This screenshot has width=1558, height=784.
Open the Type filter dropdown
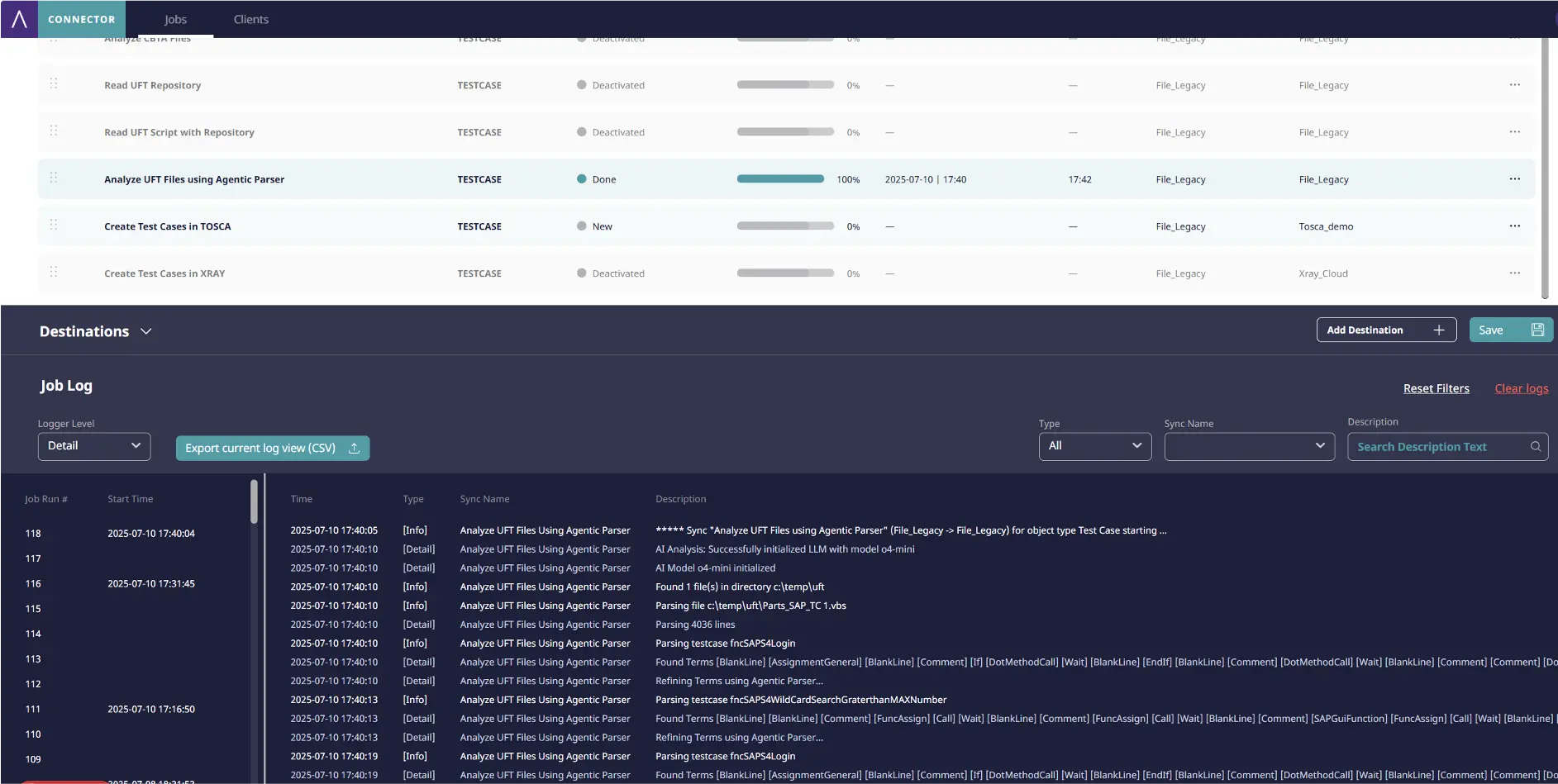1094,446
